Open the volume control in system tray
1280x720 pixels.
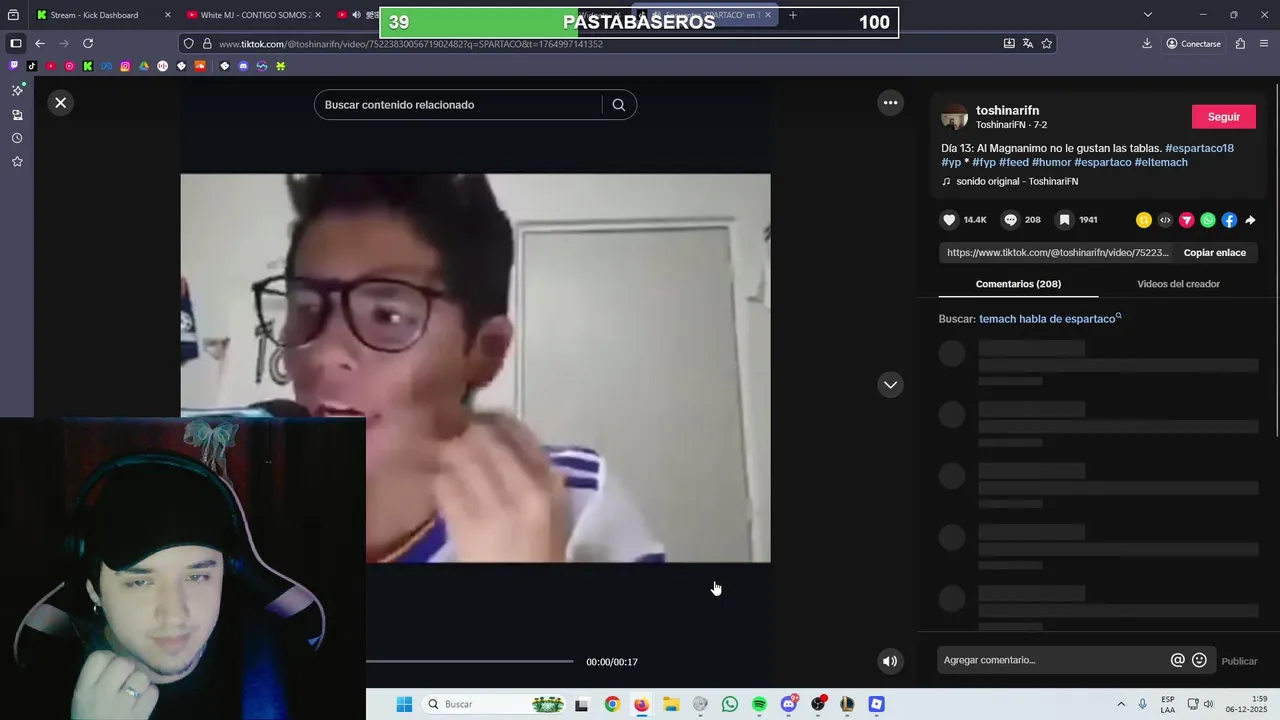(x=1208, y=704)
